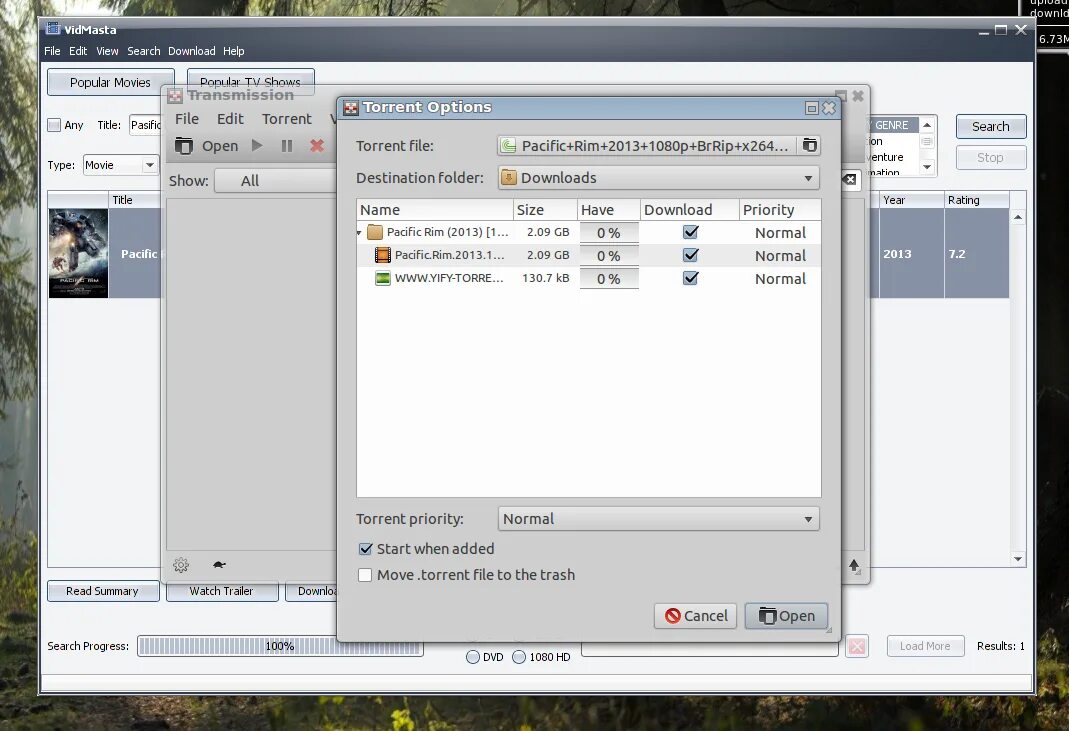This screenshot has width=1069, height=731.
Task: Click the 130.7 kB size cell
Action: 545,278
